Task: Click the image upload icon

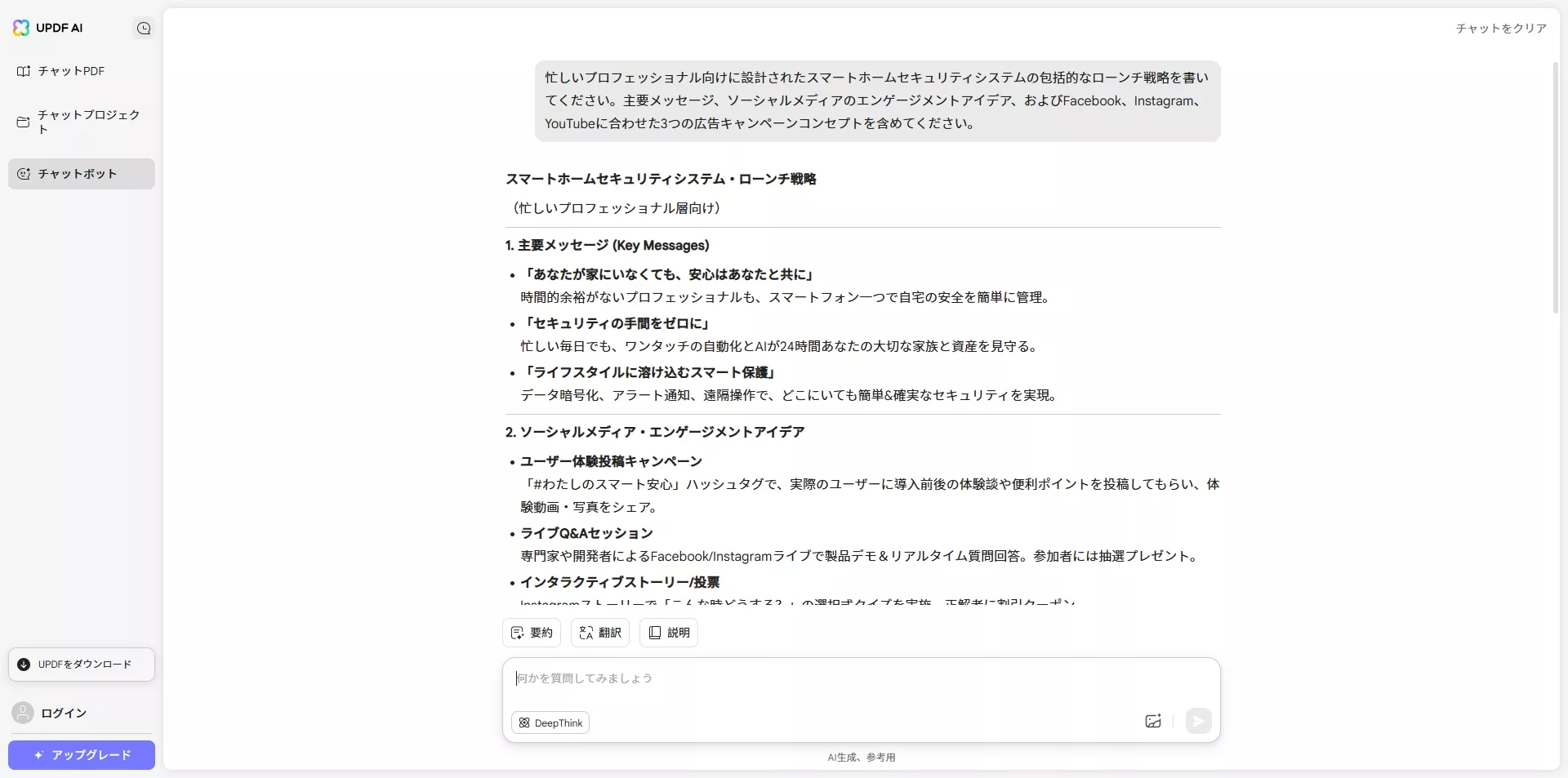Action: click(1153, 721)
